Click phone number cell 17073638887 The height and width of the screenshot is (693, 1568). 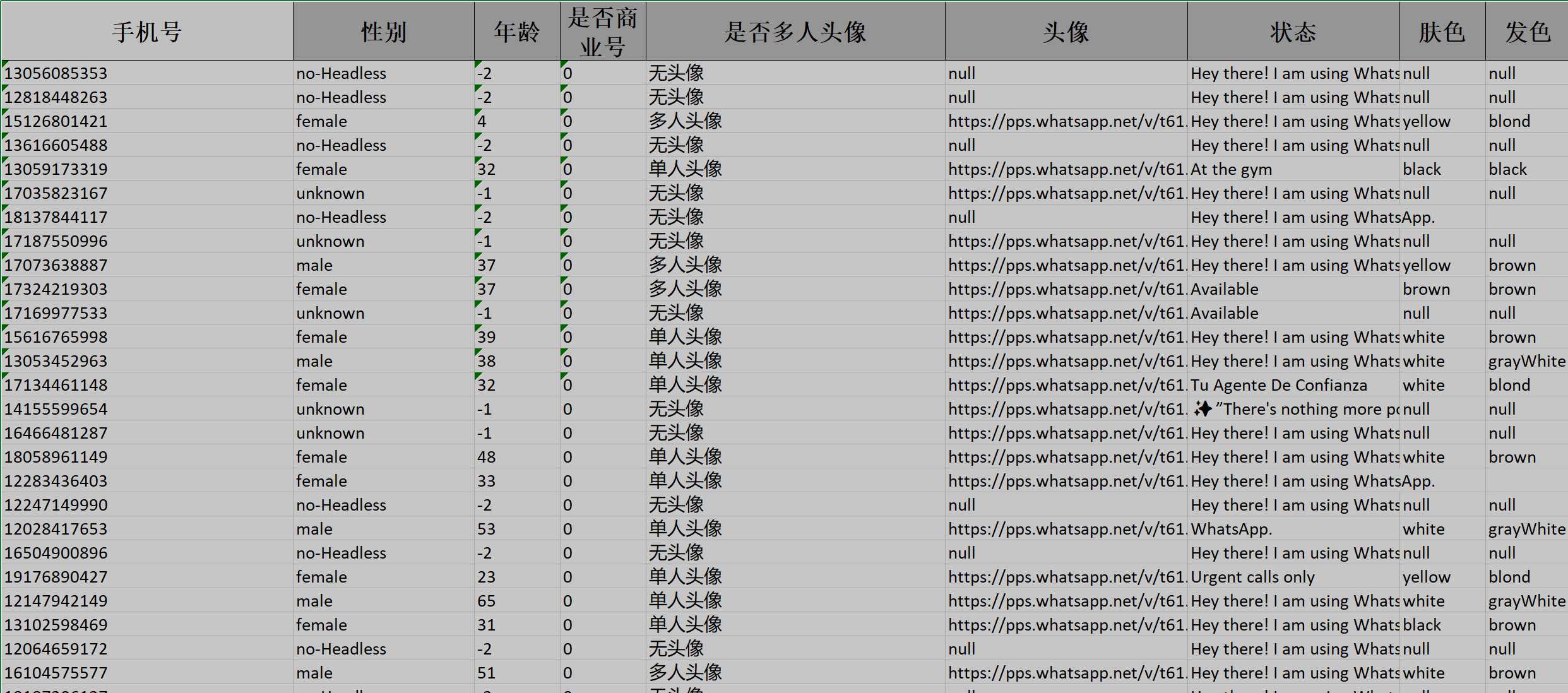click(x=147, y=265)
